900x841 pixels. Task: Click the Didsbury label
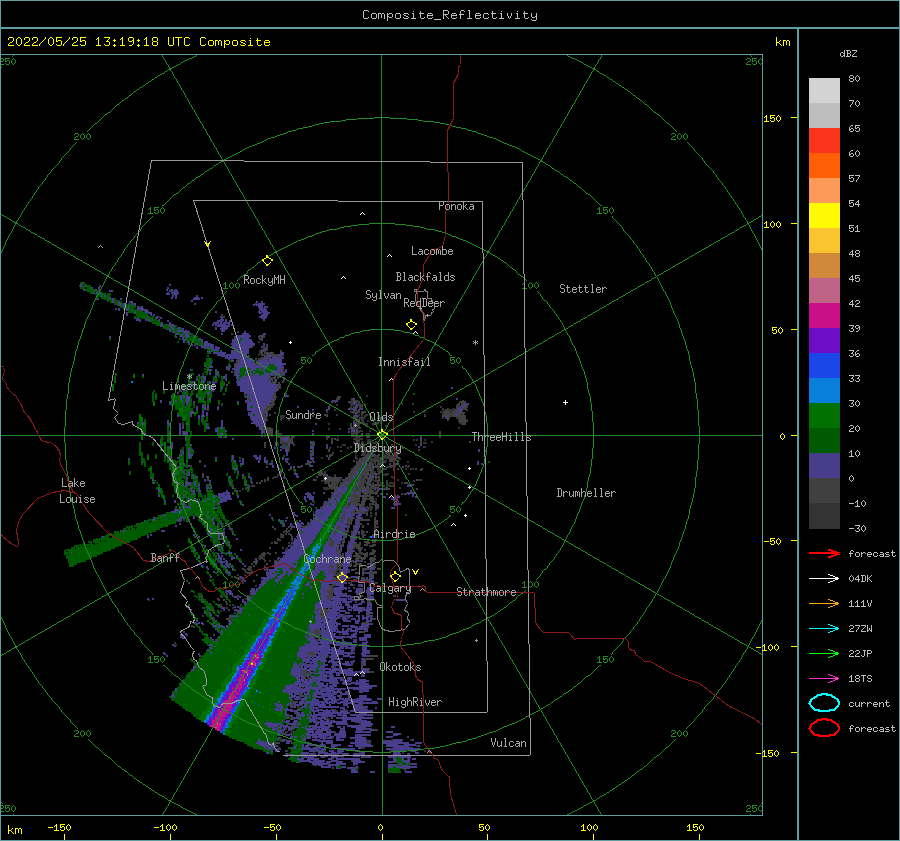pos(377,448)
